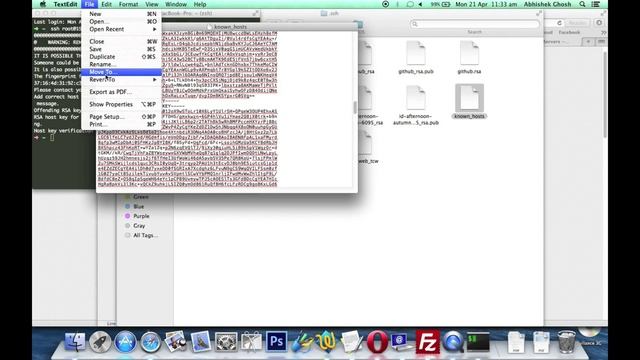Viewport: 640px width, 360px height.
Task: Choose Print… from the File menu
Action: (122, 124)
